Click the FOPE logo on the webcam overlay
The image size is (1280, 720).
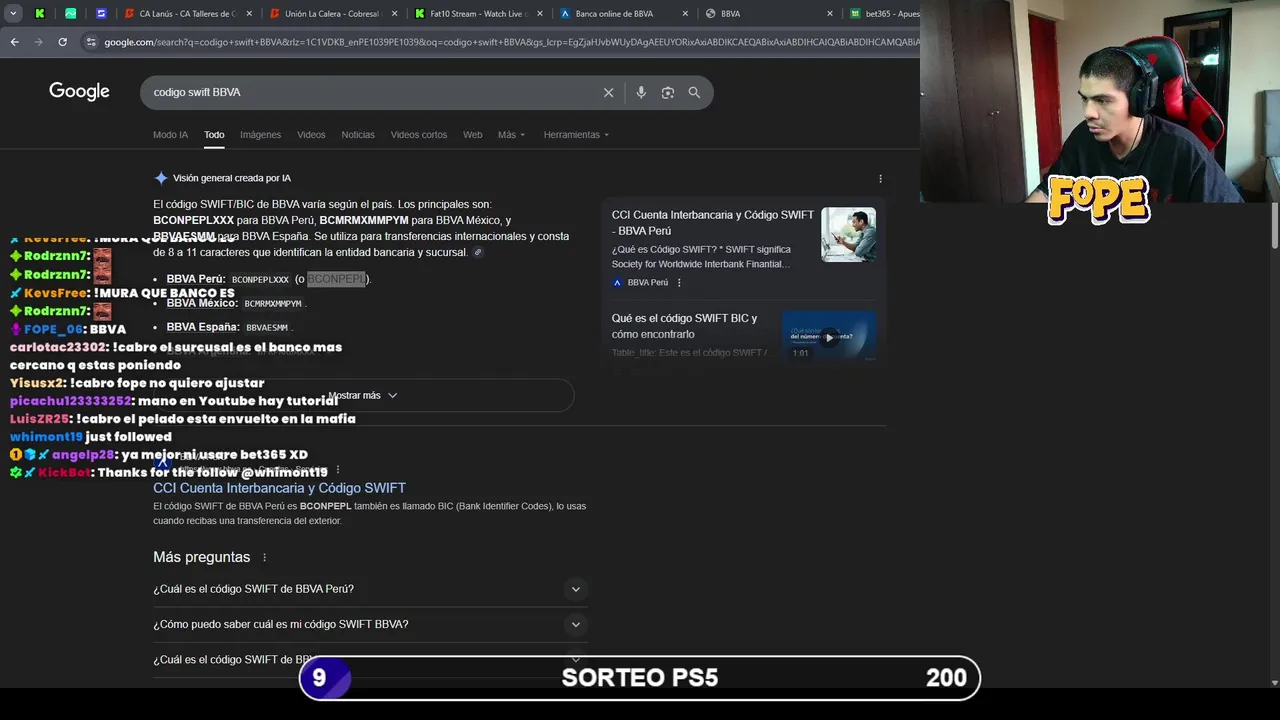(x=1098, y=199)
